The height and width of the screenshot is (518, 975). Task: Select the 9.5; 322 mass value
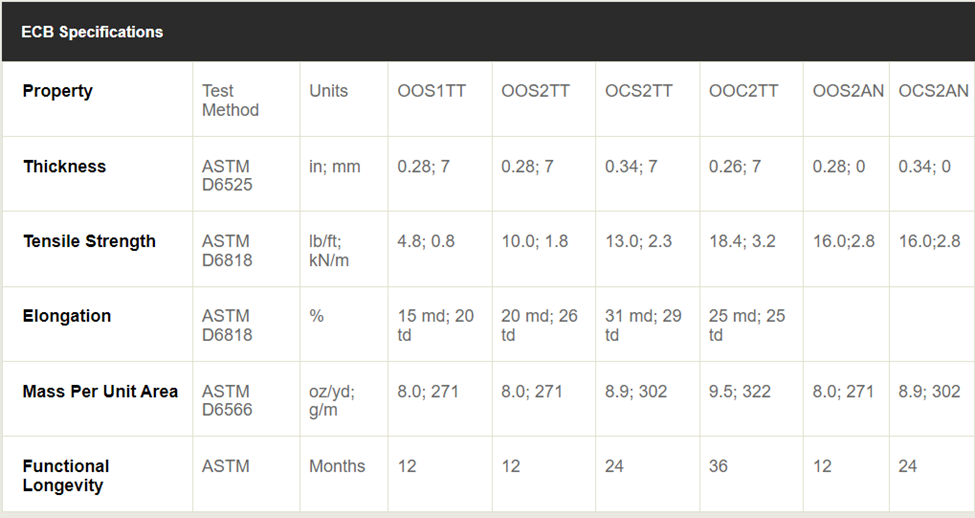(x=739, y=391)
